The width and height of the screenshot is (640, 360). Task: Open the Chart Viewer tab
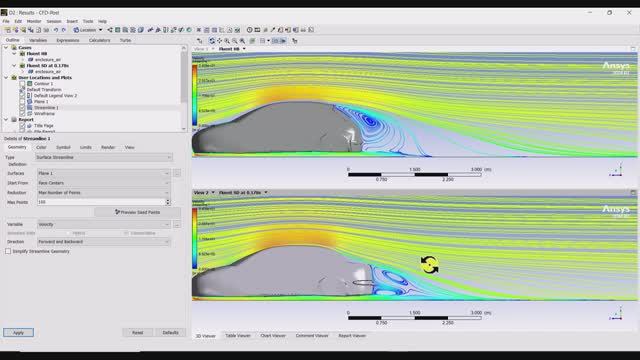point(273,336)
